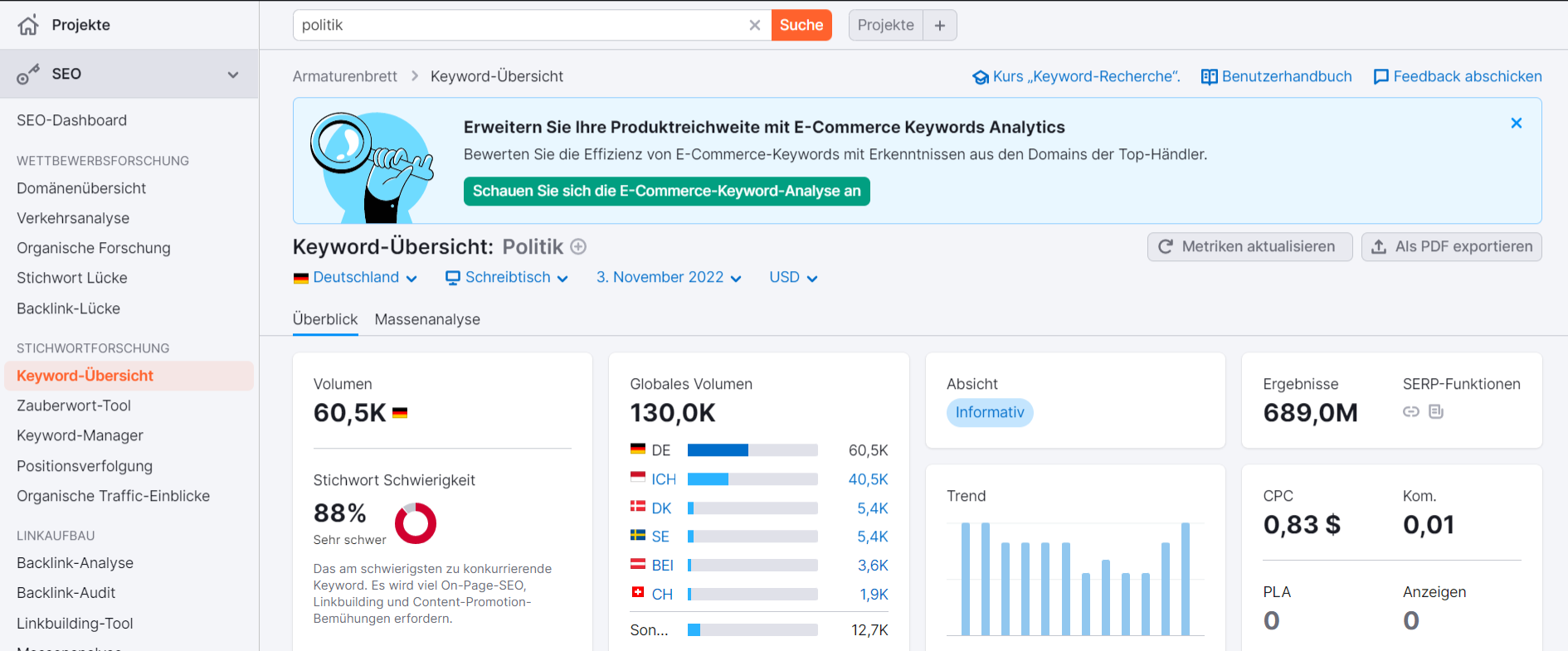Screen dimensions: 1568x651
Task: Click the Projekte label in sidebar header
Action: click(x=81, y=25)
